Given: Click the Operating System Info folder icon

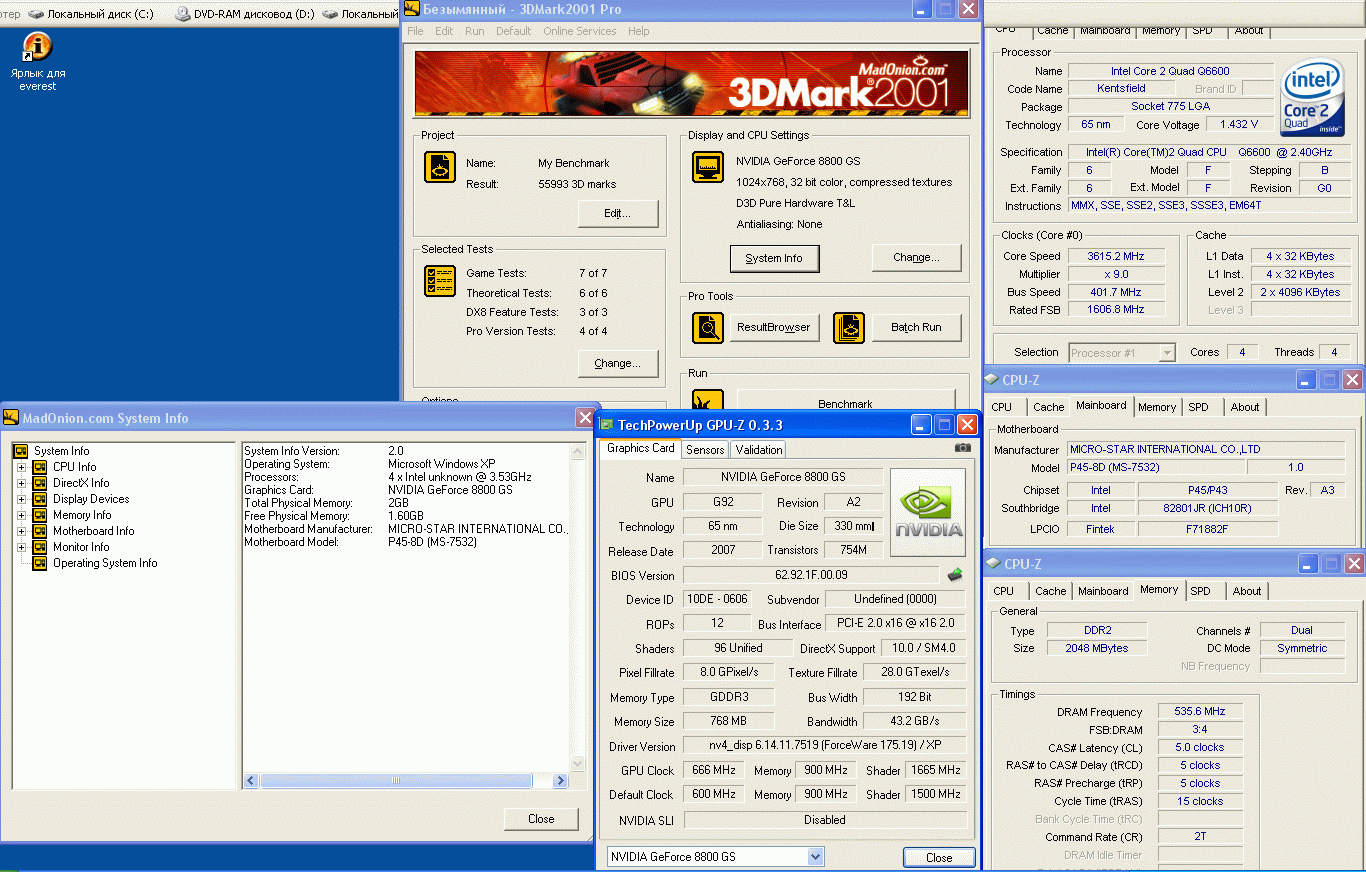Looking at the screenshot, I should 40,563.
